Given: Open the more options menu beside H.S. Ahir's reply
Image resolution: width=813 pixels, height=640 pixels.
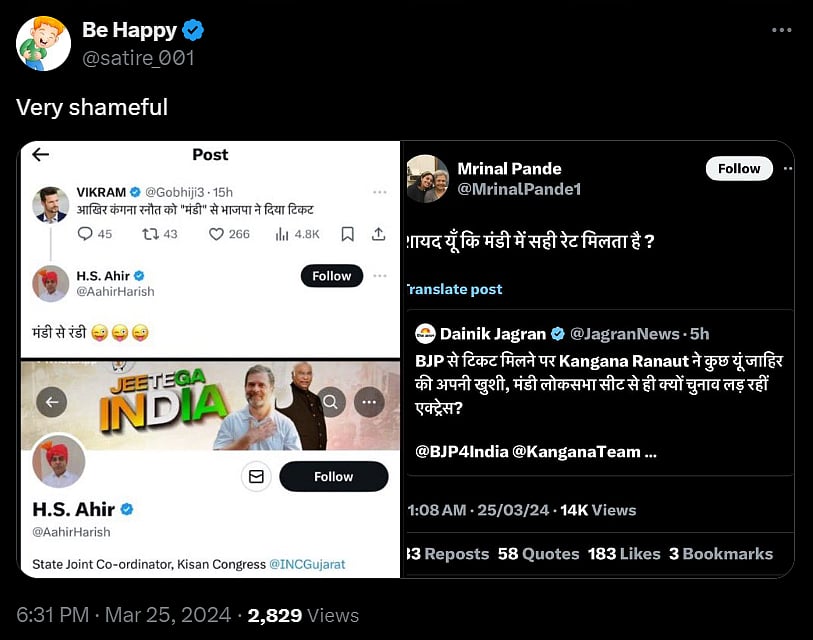Looking at the screenshot, I should [x=380, y=276].
